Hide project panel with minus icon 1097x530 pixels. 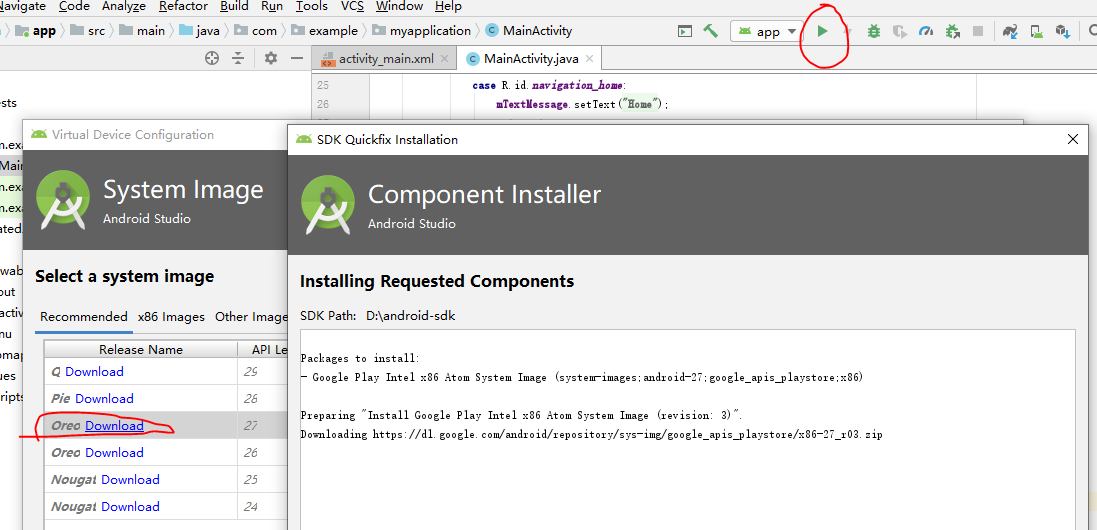coord(297,58)
